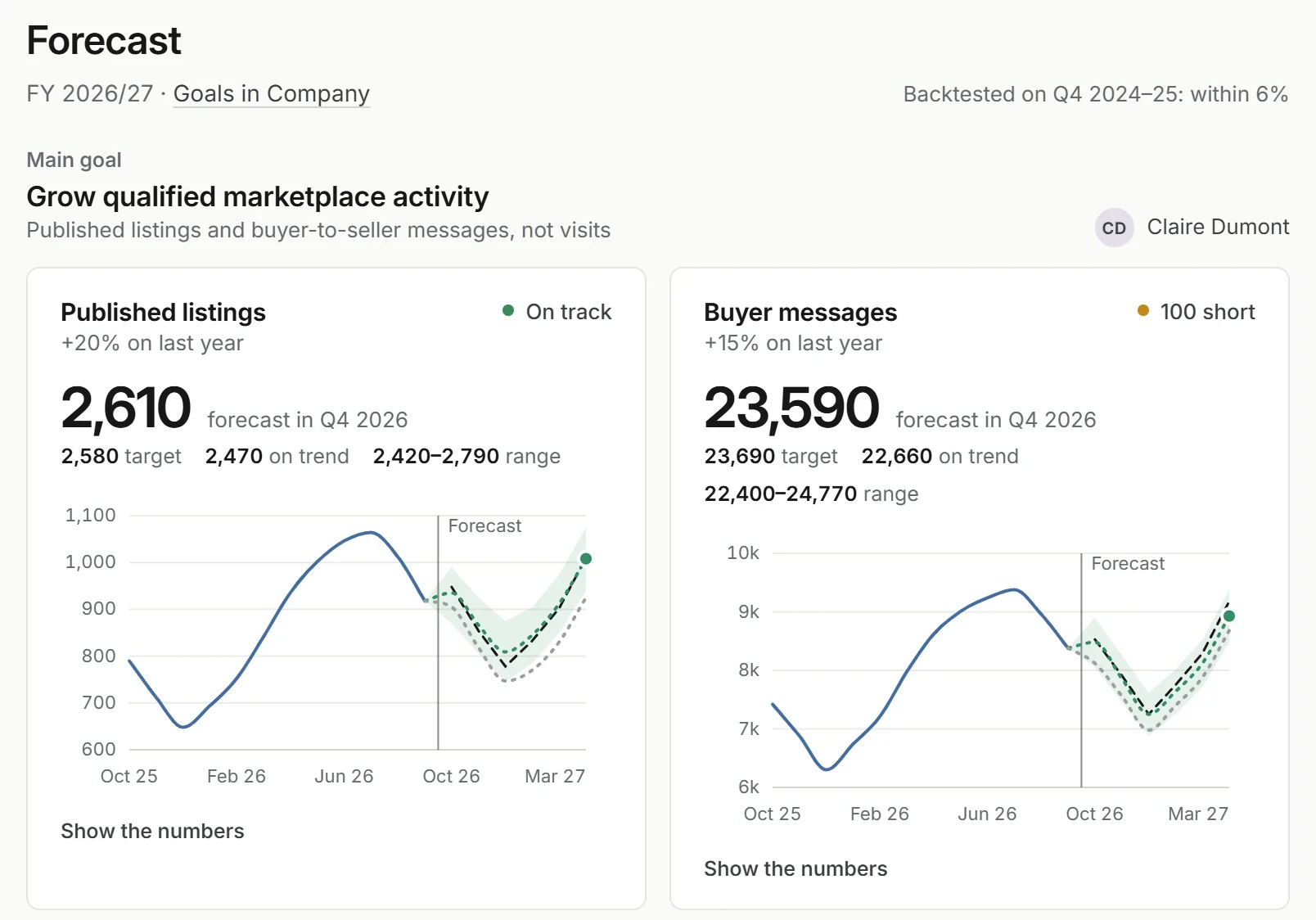Click the Oct 25 label on the messages chart
The image size is (1316, 920).
click(772, 814)
